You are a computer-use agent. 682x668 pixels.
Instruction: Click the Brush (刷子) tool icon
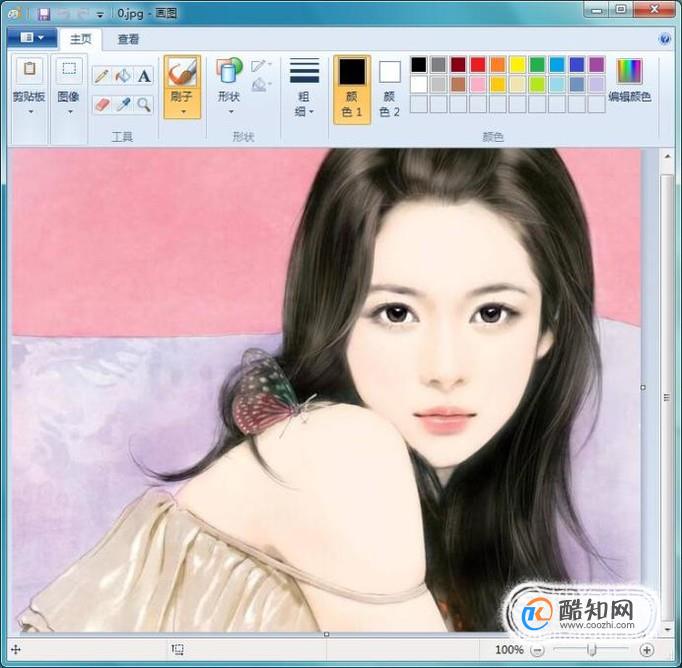click(182, 72)
